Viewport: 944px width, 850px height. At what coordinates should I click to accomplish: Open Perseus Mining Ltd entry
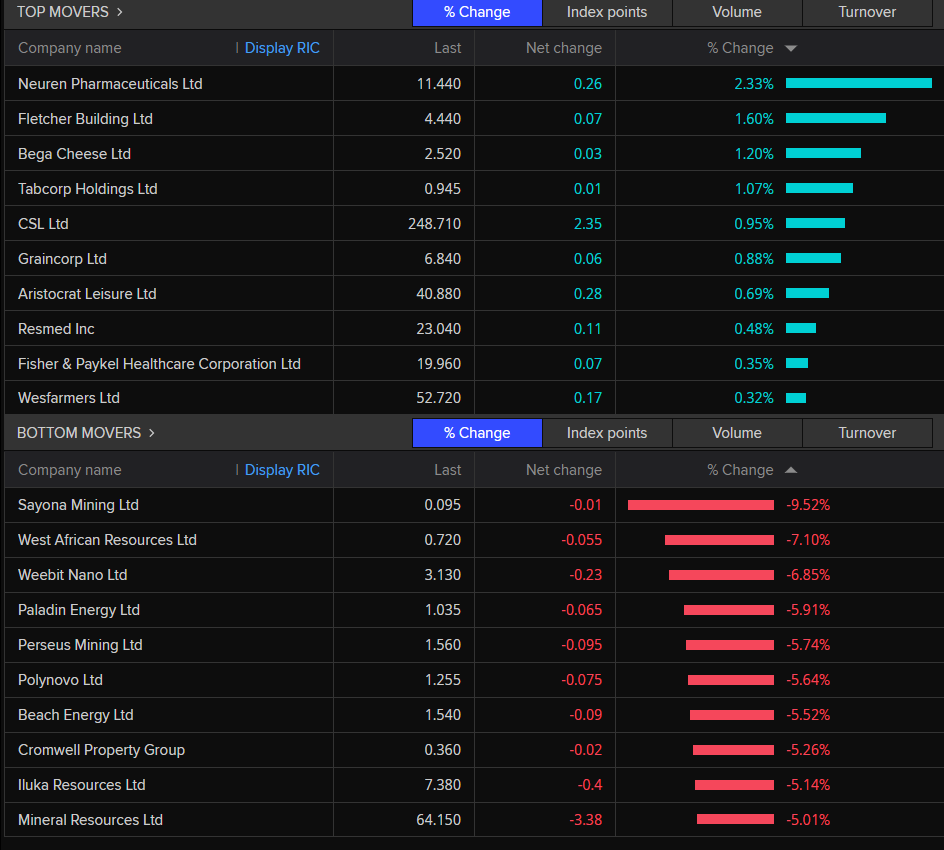80,645
